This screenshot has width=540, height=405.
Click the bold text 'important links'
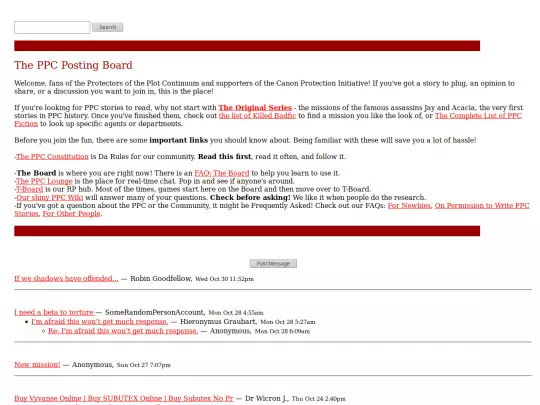click(178, 140)
